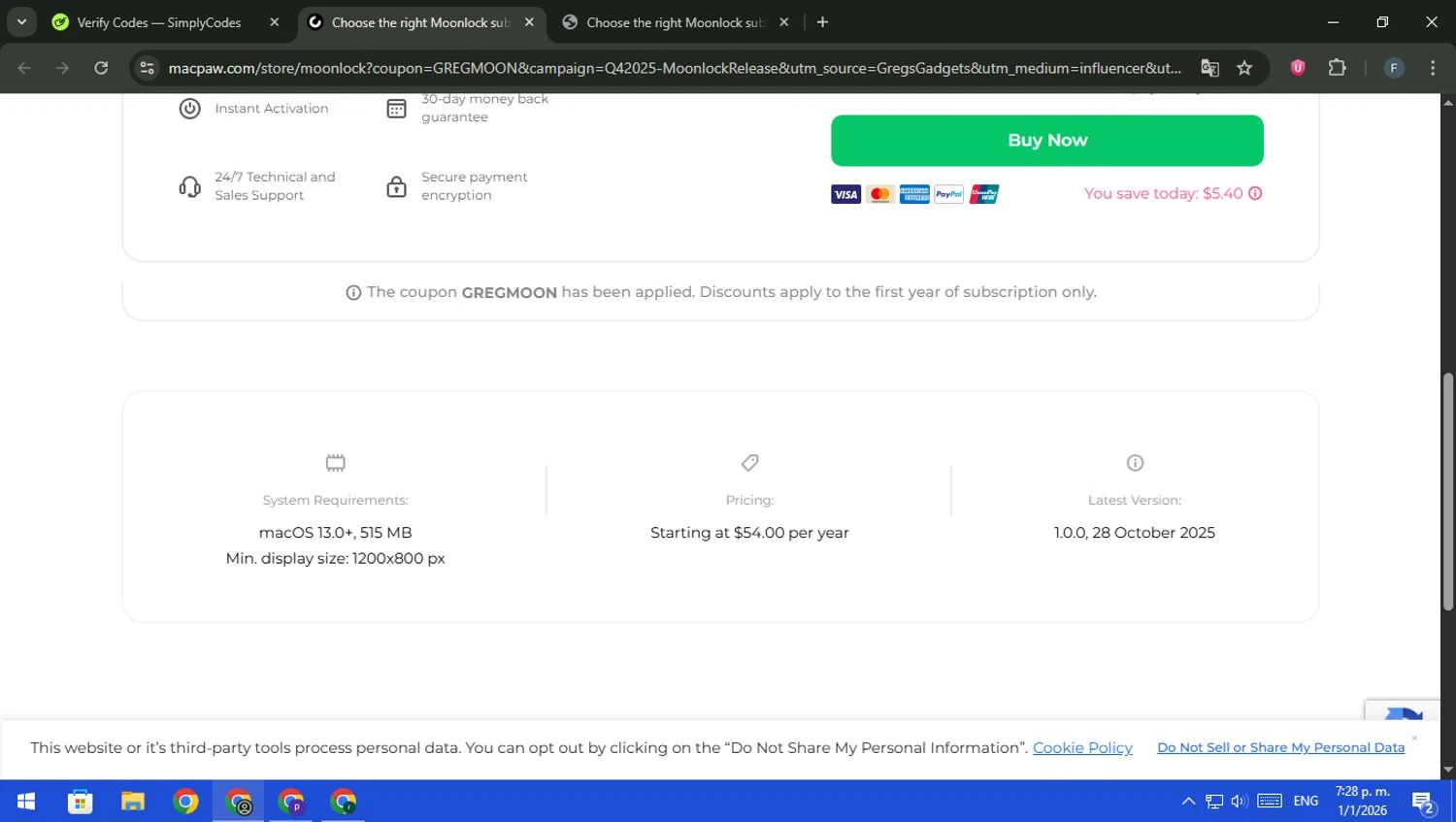Click '1.0.0, 28 October 2025' version text
Image resolution: width=1456 pixels, height=822 pixels.
pyautogui.click(x=1135, y=533)
